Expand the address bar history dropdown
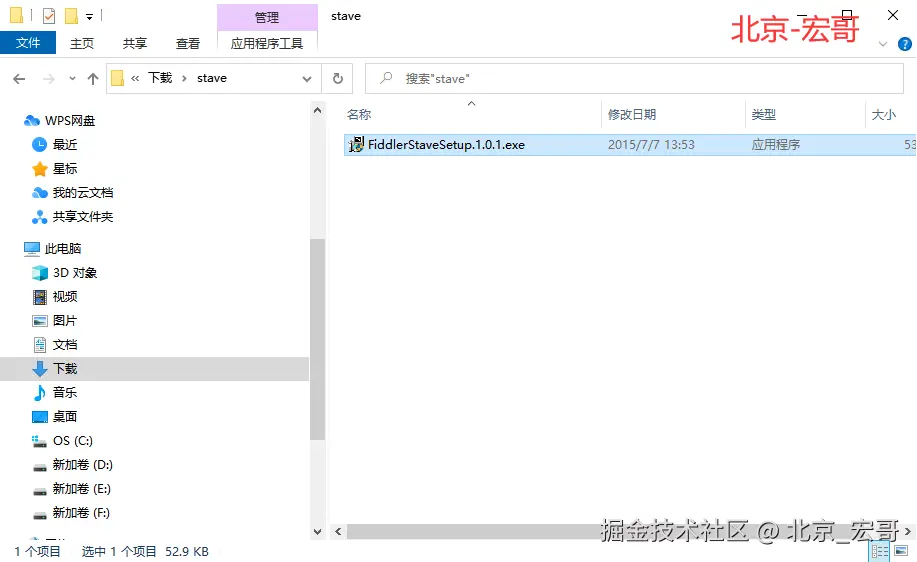 [x=306, y=78]
